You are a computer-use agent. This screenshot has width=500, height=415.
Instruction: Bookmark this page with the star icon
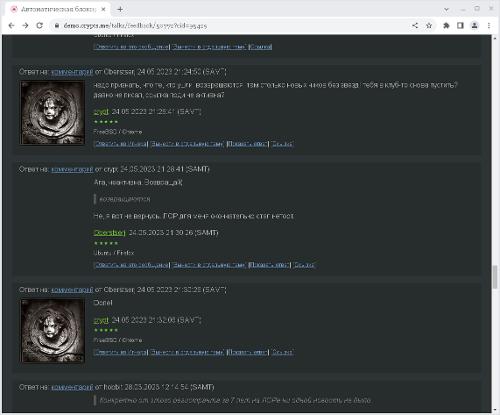point(429,26)
